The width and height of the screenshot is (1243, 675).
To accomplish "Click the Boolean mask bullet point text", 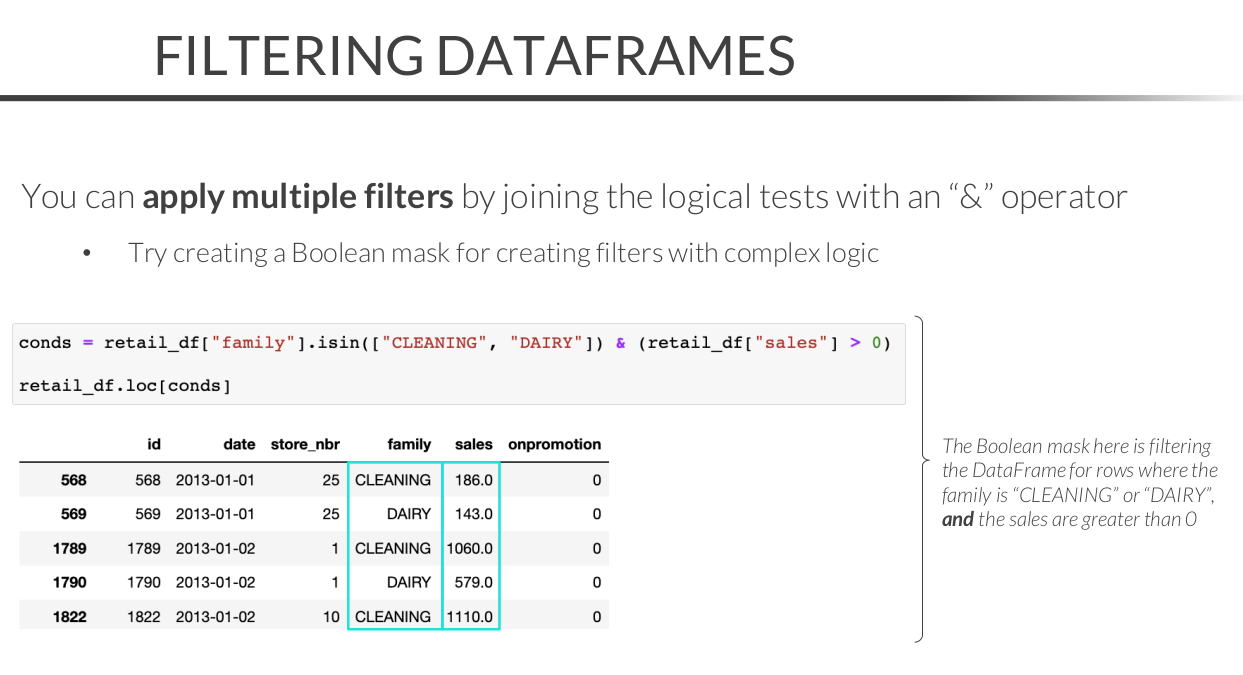I will (503, 253).
